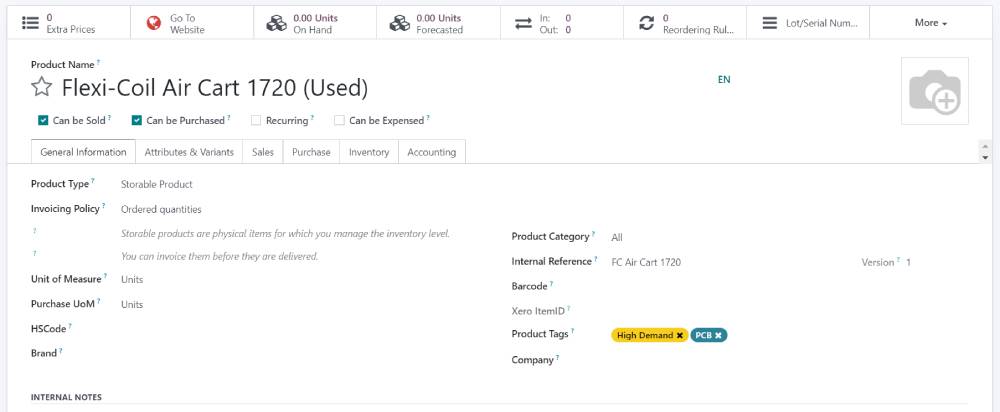Screen dimensions: 1000x412
Task: Click the empty Barcode field
Action: tap(789, 286)
